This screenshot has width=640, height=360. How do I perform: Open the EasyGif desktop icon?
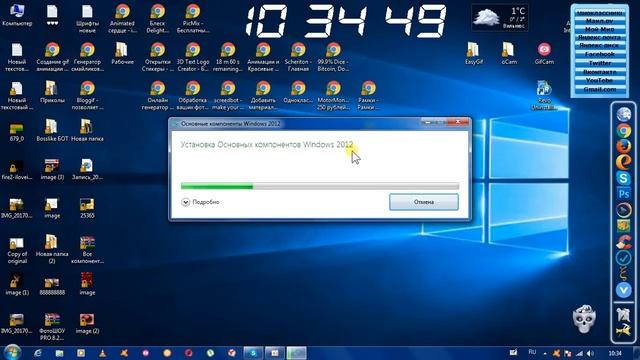[x=473, y=53]
